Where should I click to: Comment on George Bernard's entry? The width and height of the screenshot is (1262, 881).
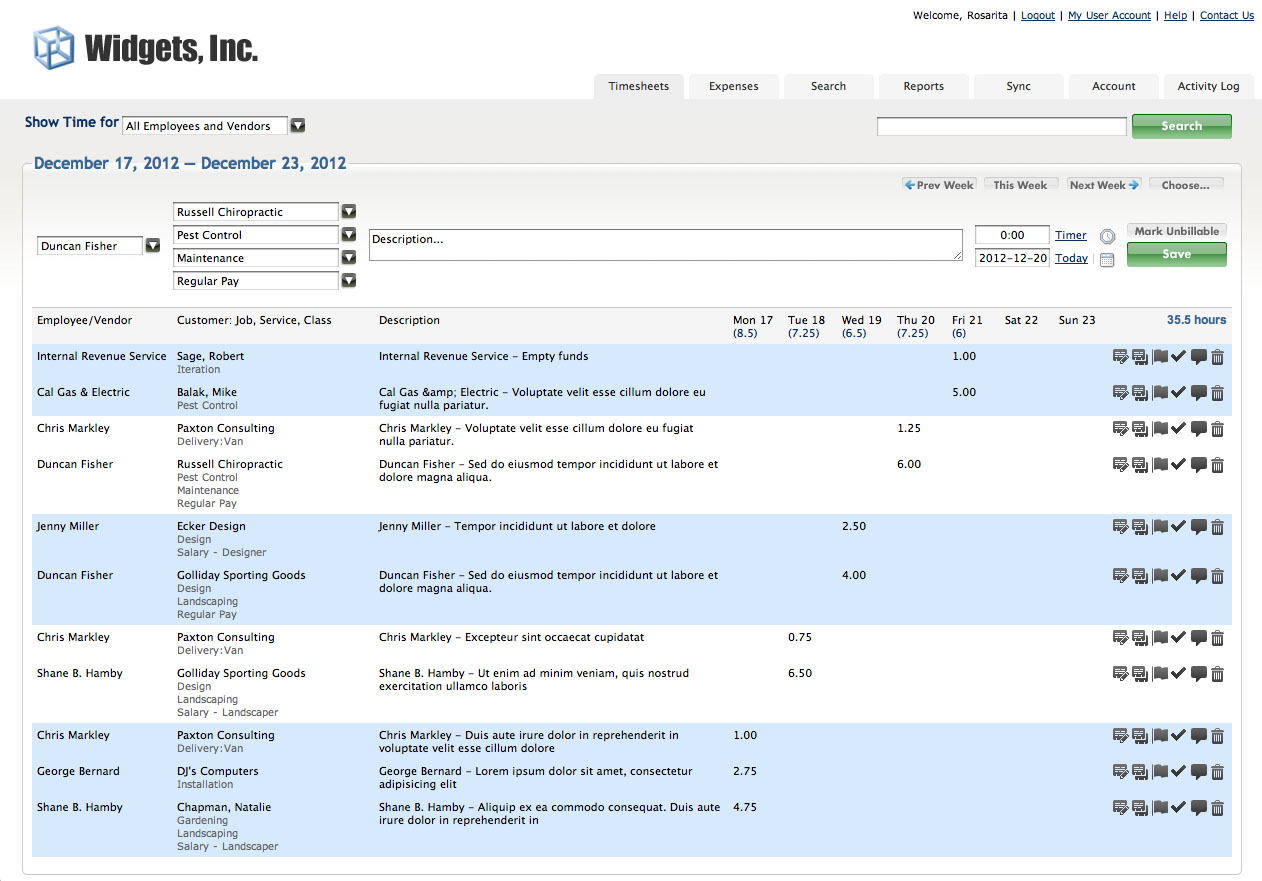[x=1199, y=772]
